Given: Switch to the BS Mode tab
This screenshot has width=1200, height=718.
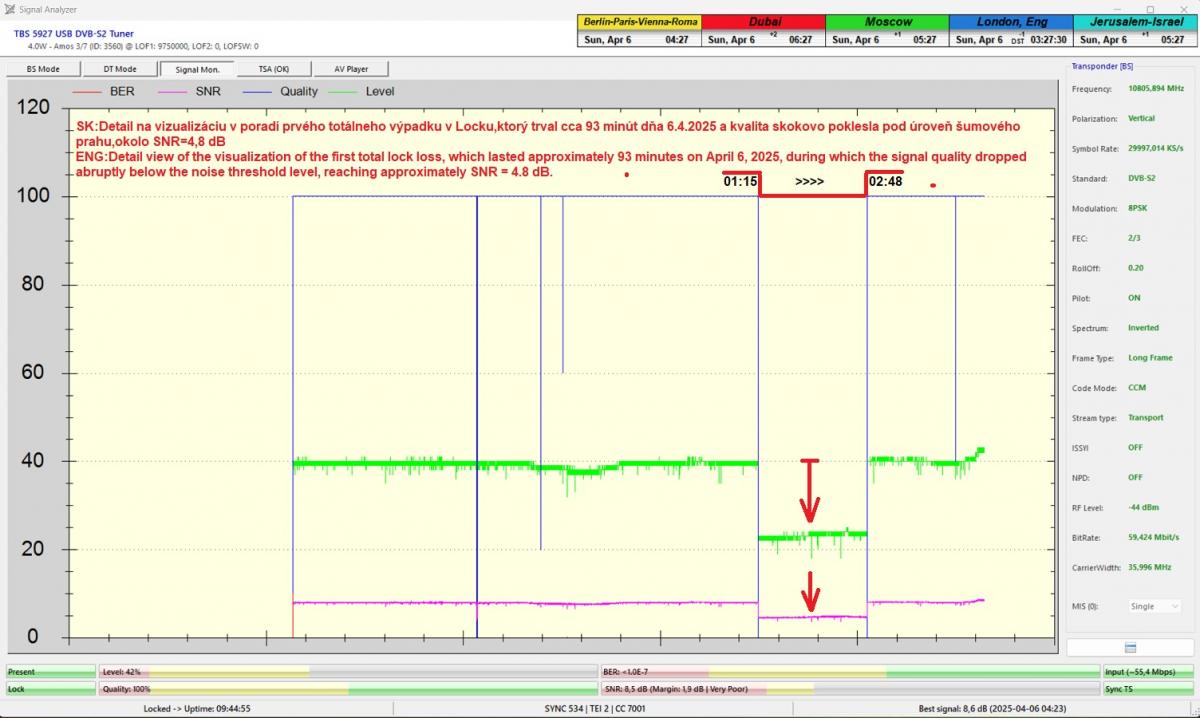Looking at the screenshot, I should pos(43,69).
